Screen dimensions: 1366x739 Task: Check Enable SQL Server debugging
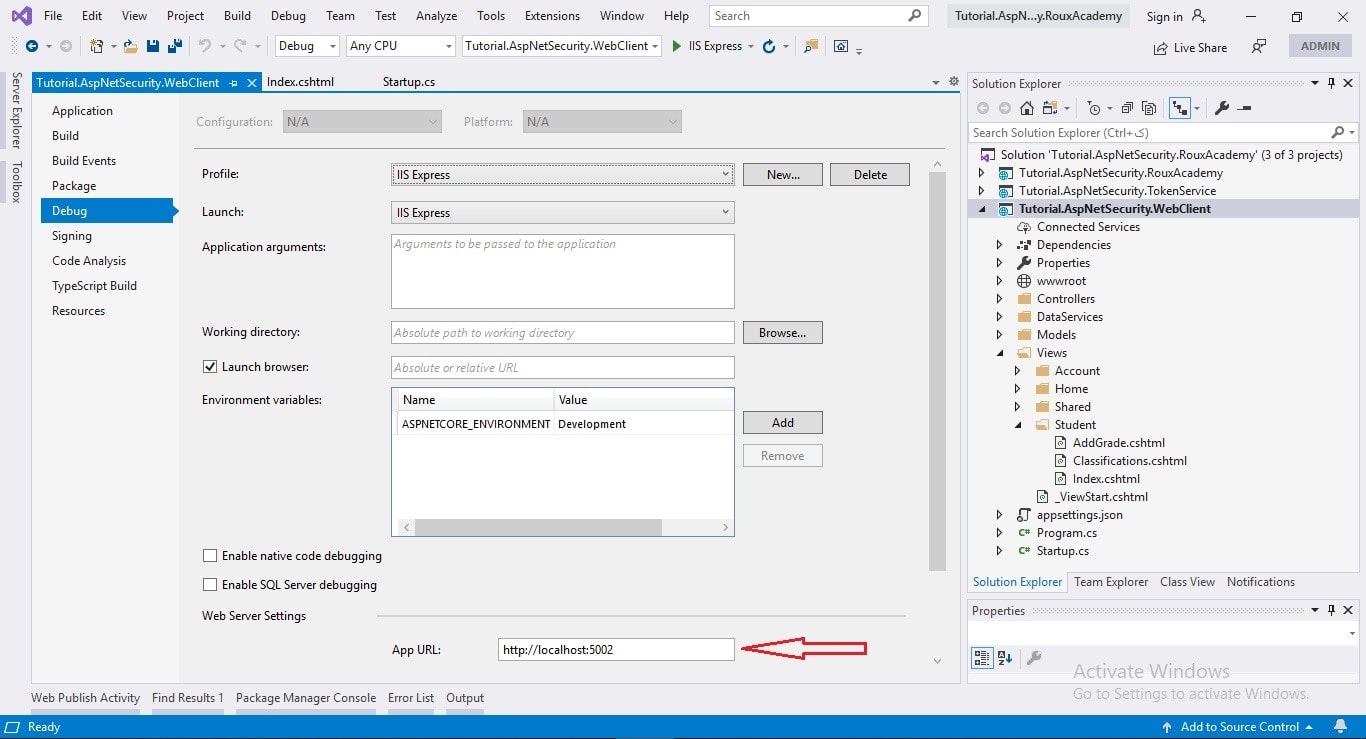(x=210, y=585)
